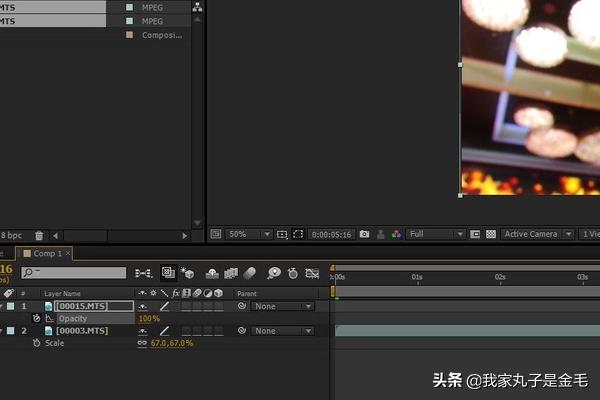Open the Full resolution dropdown
This screenshot has height=400, width=600.
[435, 234]
